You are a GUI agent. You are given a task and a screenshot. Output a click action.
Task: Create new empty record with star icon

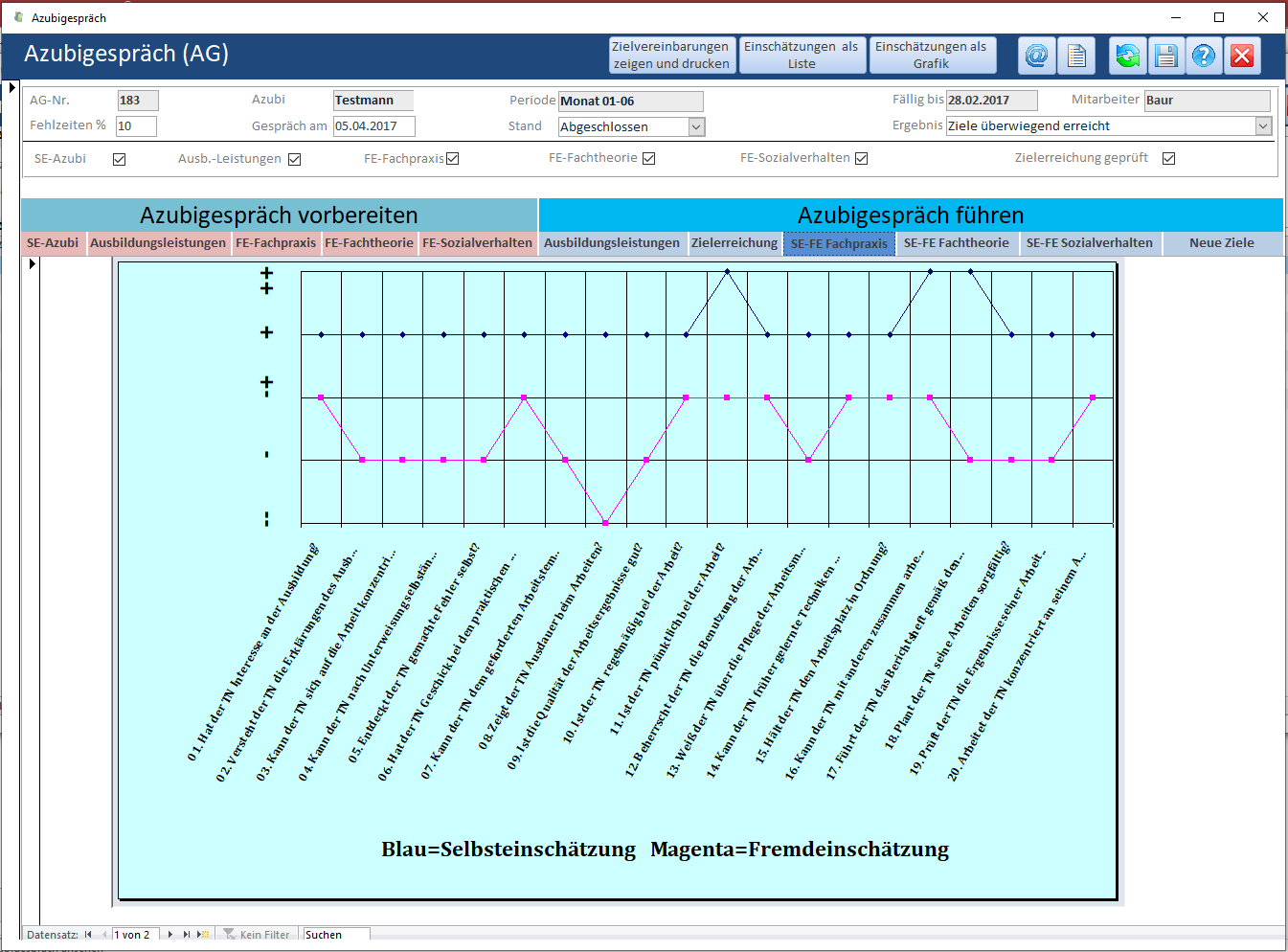click(203, 935)
